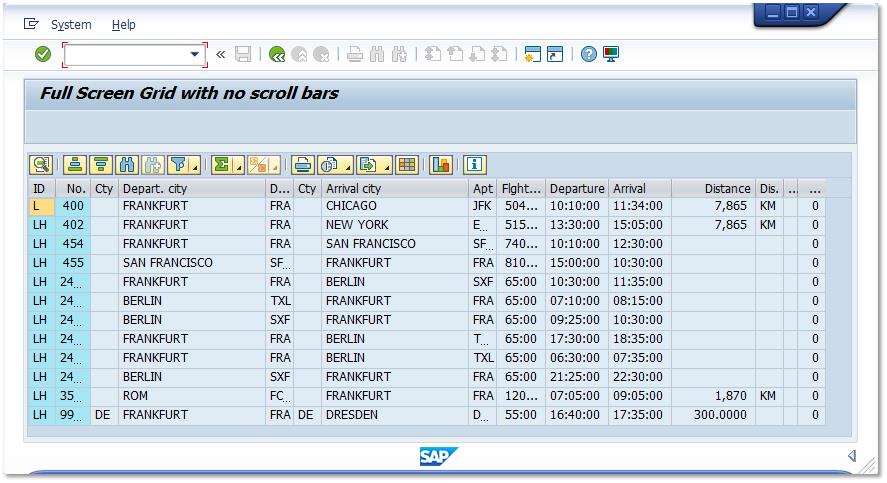The height and width of the screenshot is (483, 887).
Task: Collapse the command field with double chevron
Action: pyautogui.click(x=221, y=54)
